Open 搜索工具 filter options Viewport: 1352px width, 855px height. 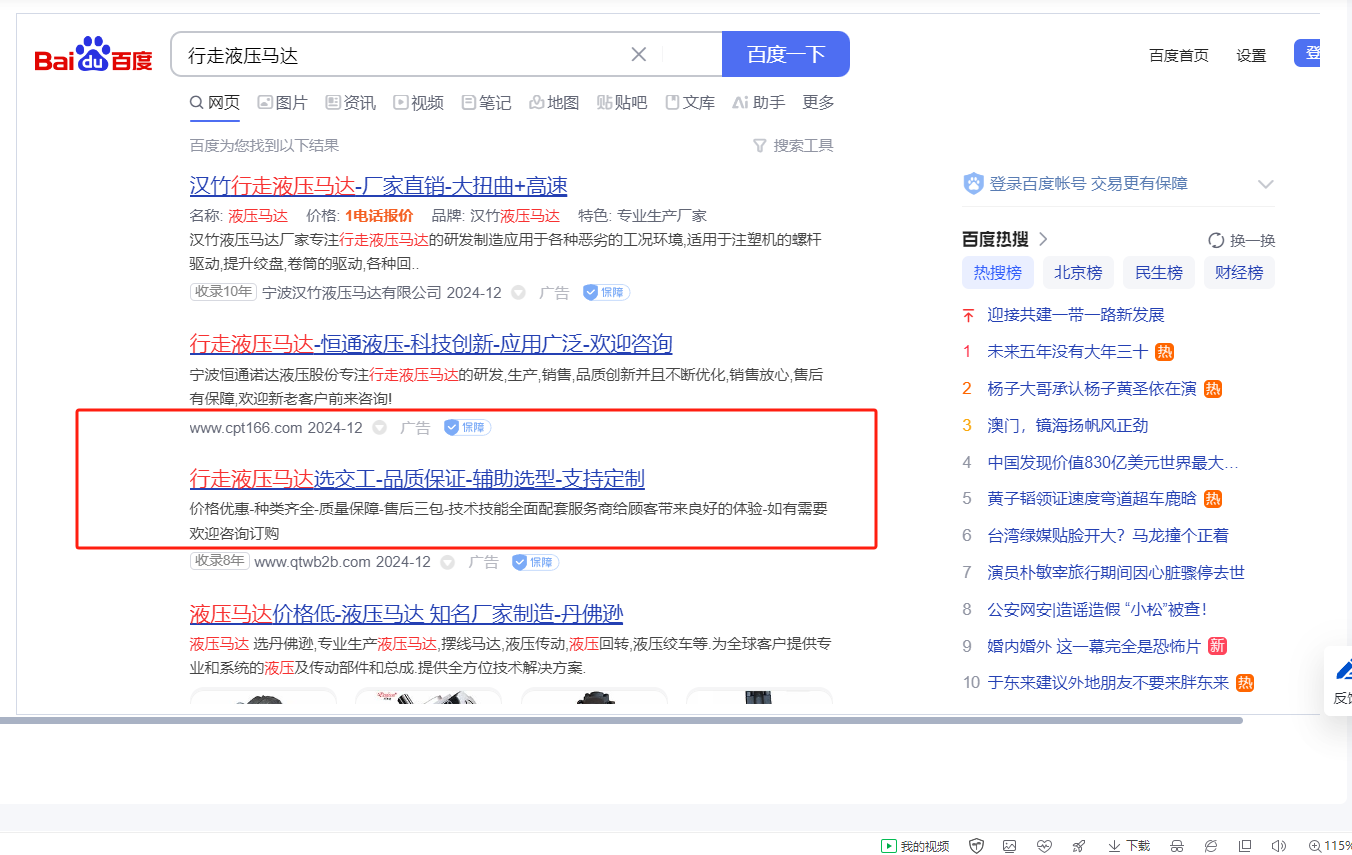coord(792,146)
